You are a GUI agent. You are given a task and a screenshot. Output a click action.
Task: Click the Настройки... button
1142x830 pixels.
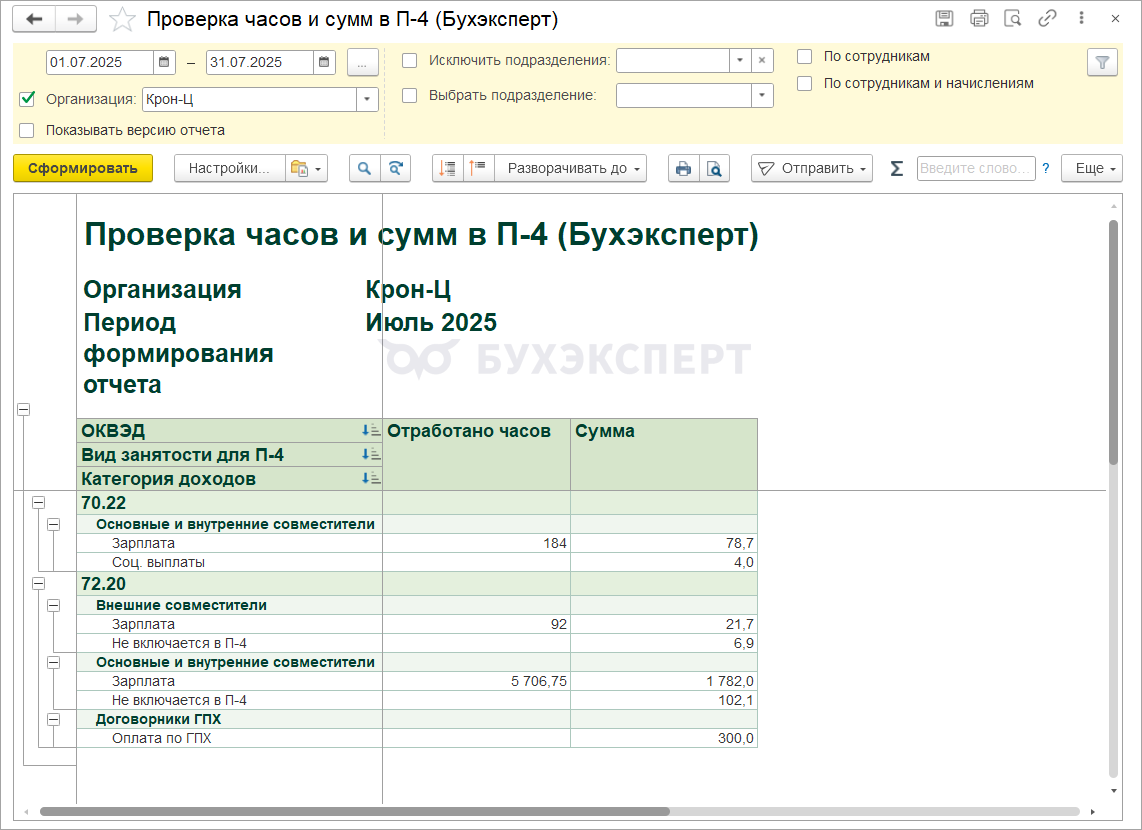(x=229, y=169)
